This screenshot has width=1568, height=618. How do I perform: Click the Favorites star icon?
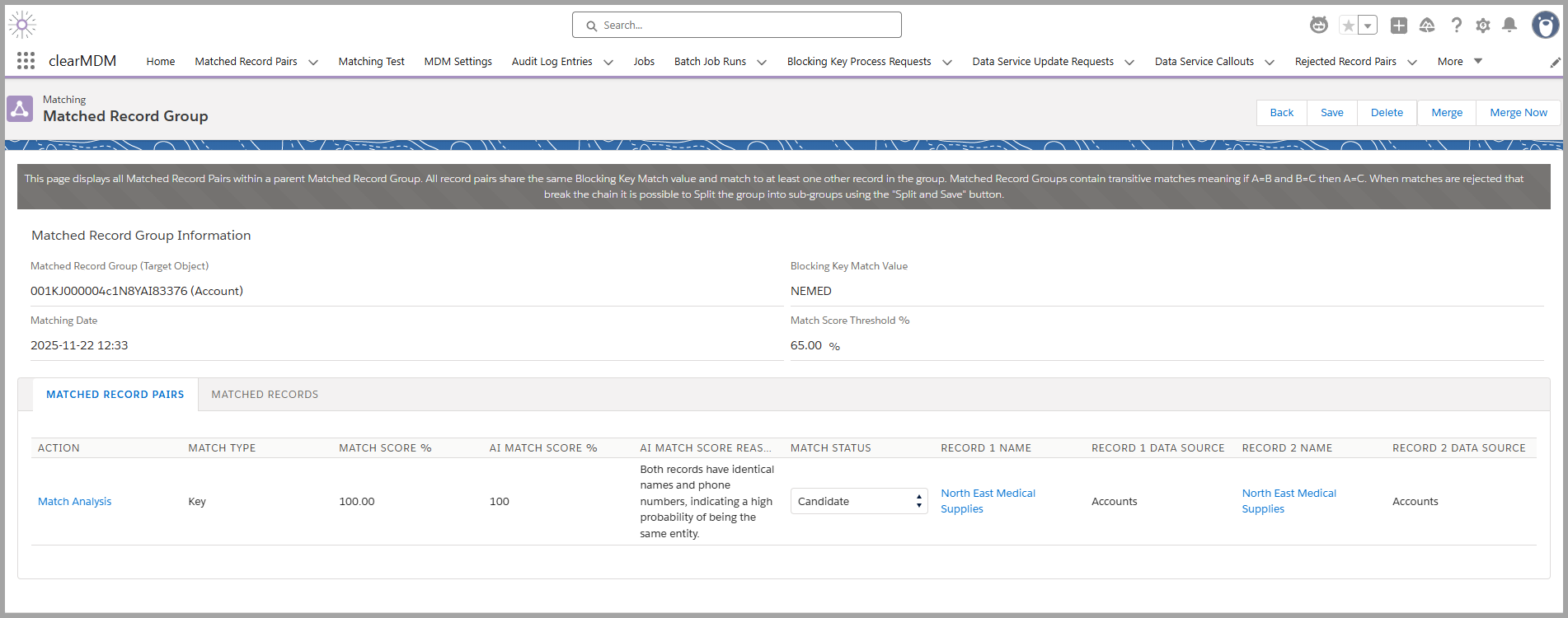tap(1349, 26)
